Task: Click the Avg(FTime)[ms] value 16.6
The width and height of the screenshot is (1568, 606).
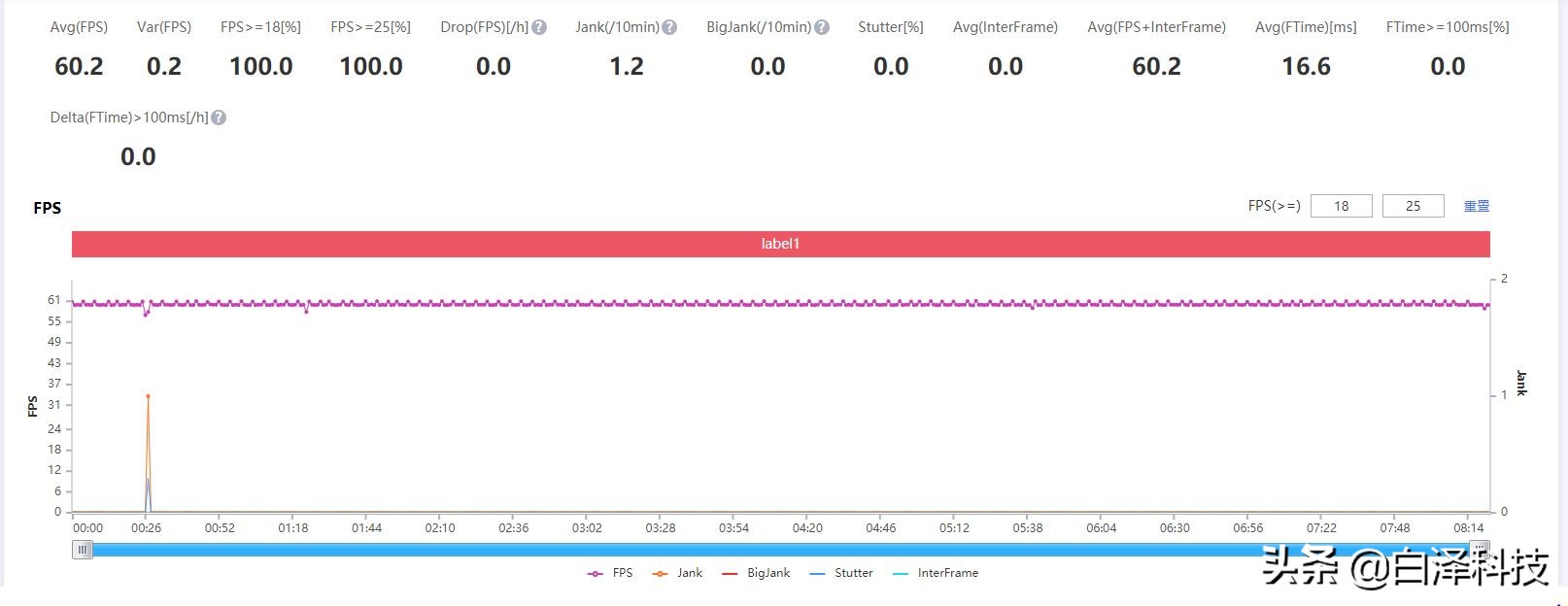Action: tap(1306, 66)
